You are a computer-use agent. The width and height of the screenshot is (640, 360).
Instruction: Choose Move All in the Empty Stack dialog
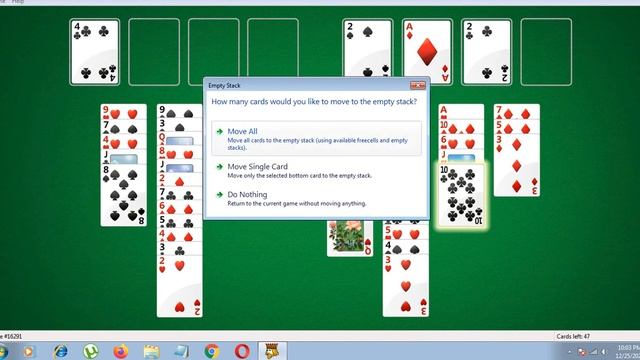[316, 138]
